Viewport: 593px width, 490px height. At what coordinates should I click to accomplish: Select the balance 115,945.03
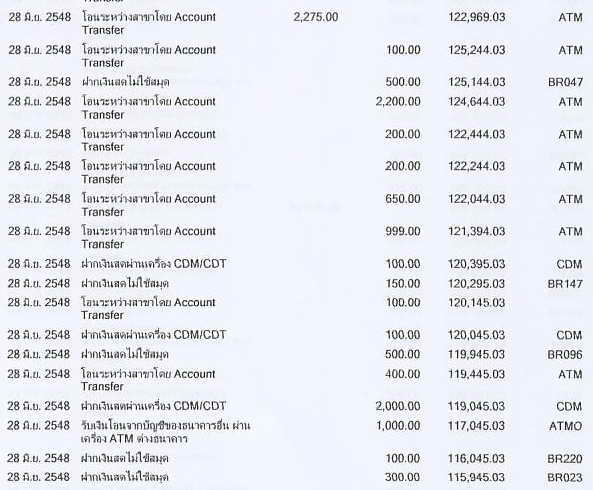click(x=477, y=478)
